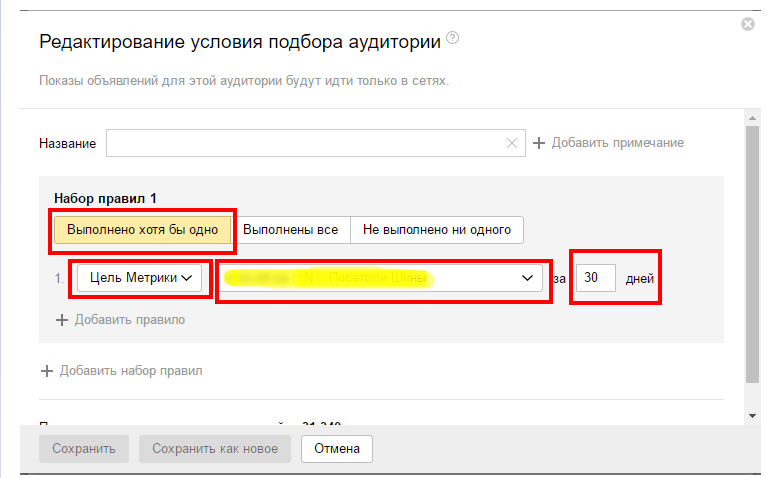Select Не выполнено ни одного option
This screenshot has width=767, height=478.
point(437,230)
